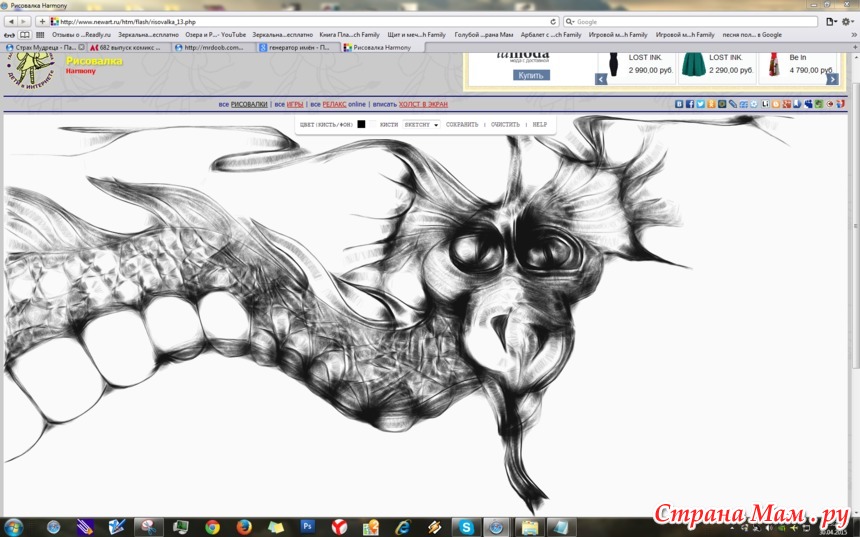
Task: Pick the white background color swatch
Action: pyautogui.click(x=373, y=124)
